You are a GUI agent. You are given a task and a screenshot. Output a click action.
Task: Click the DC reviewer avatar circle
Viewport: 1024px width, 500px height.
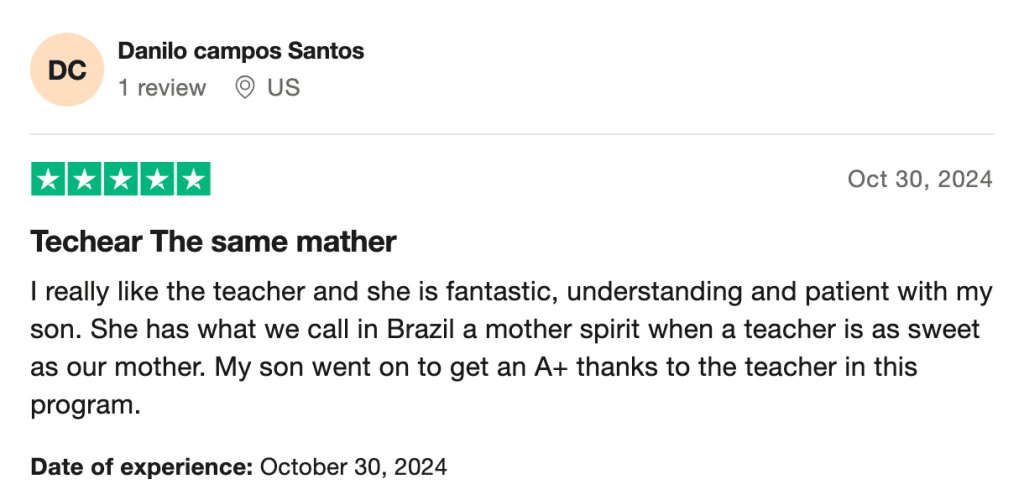[x=67, y=70]
